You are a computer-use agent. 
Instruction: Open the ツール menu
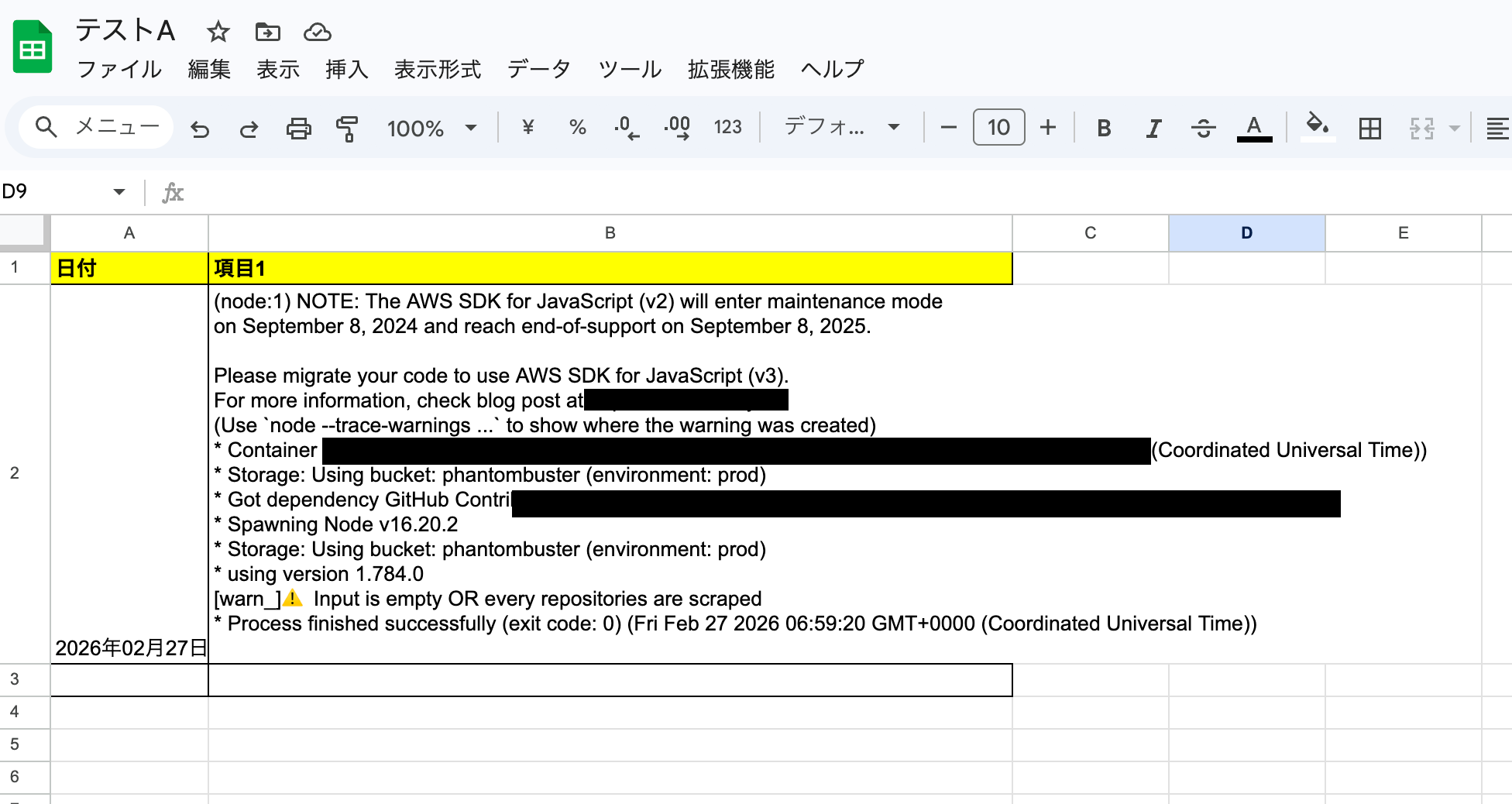(x=630, y=69)
